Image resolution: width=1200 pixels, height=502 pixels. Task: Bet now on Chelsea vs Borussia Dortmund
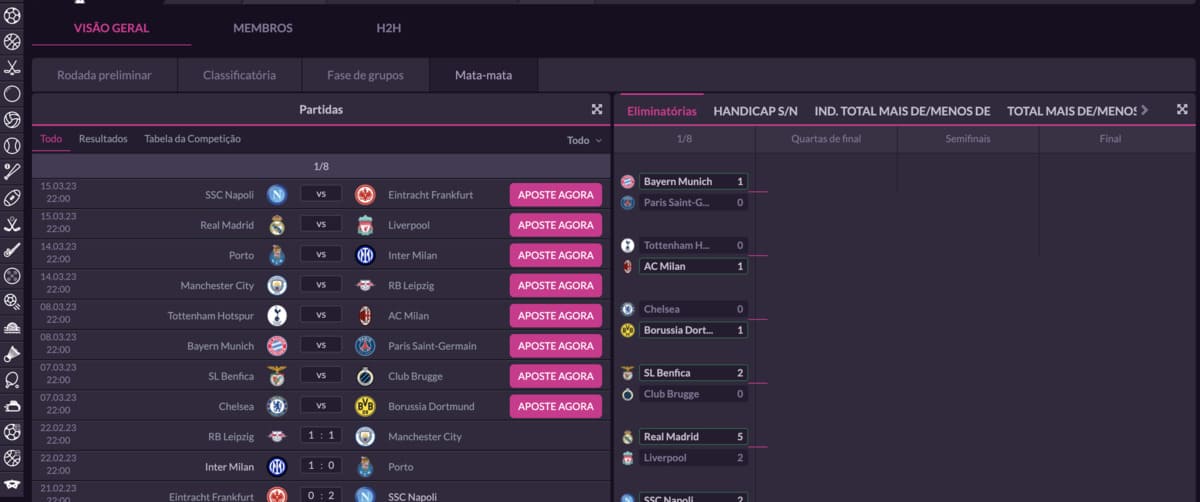pos(555,407)
